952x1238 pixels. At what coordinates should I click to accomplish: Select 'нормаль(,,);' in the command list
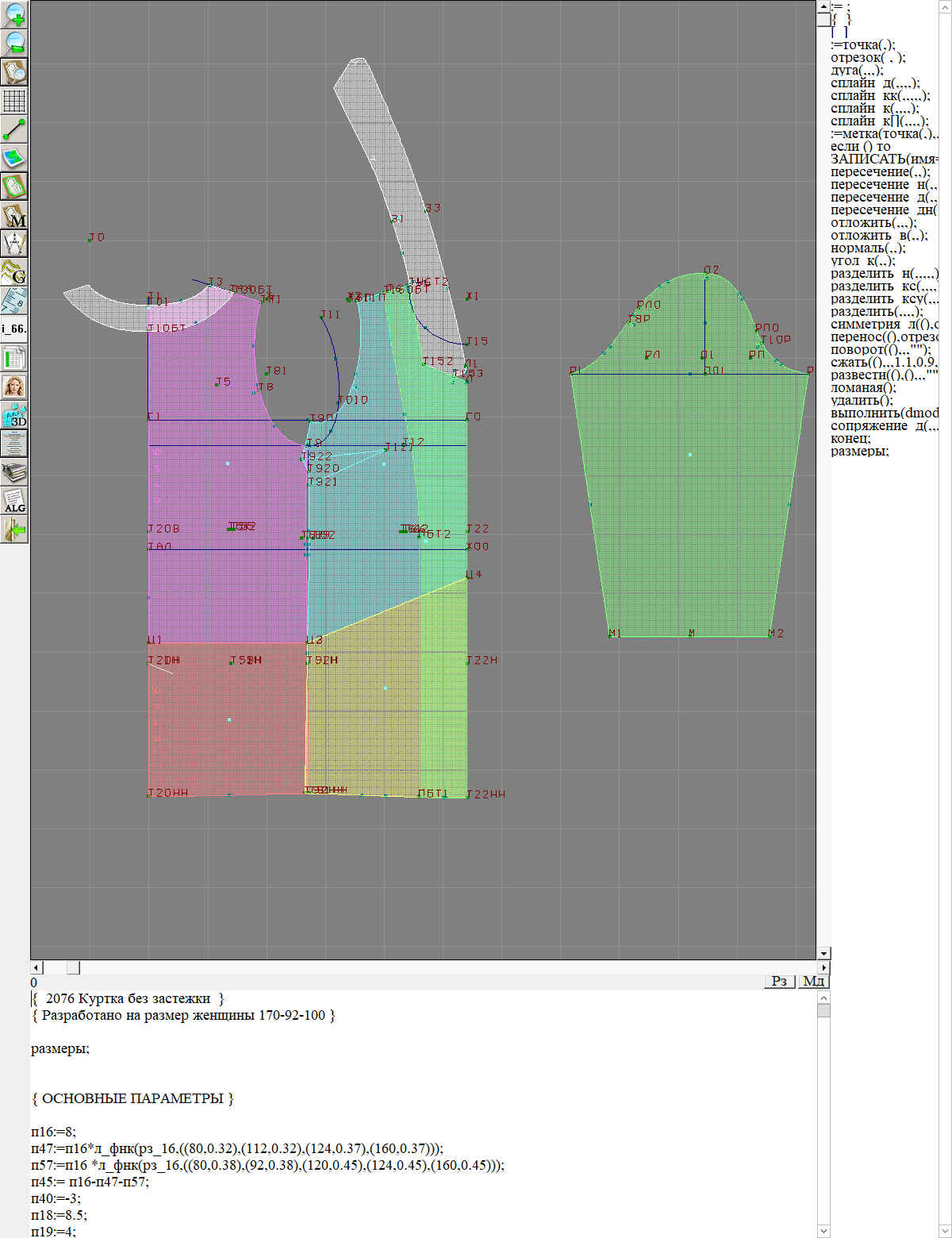(x=868, y=248)
